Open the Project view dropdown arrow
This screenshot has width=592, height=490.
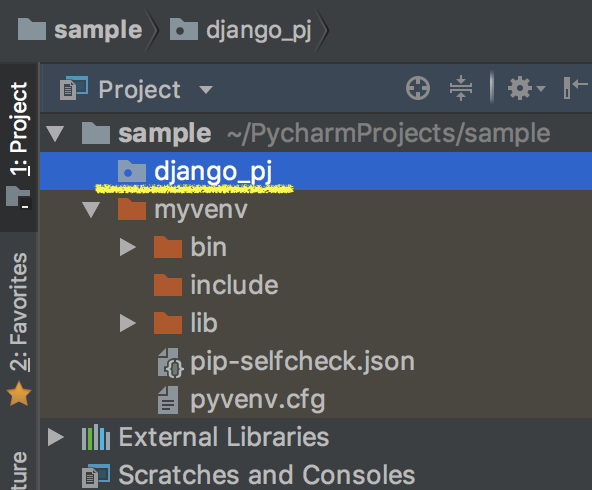[206, 90]
